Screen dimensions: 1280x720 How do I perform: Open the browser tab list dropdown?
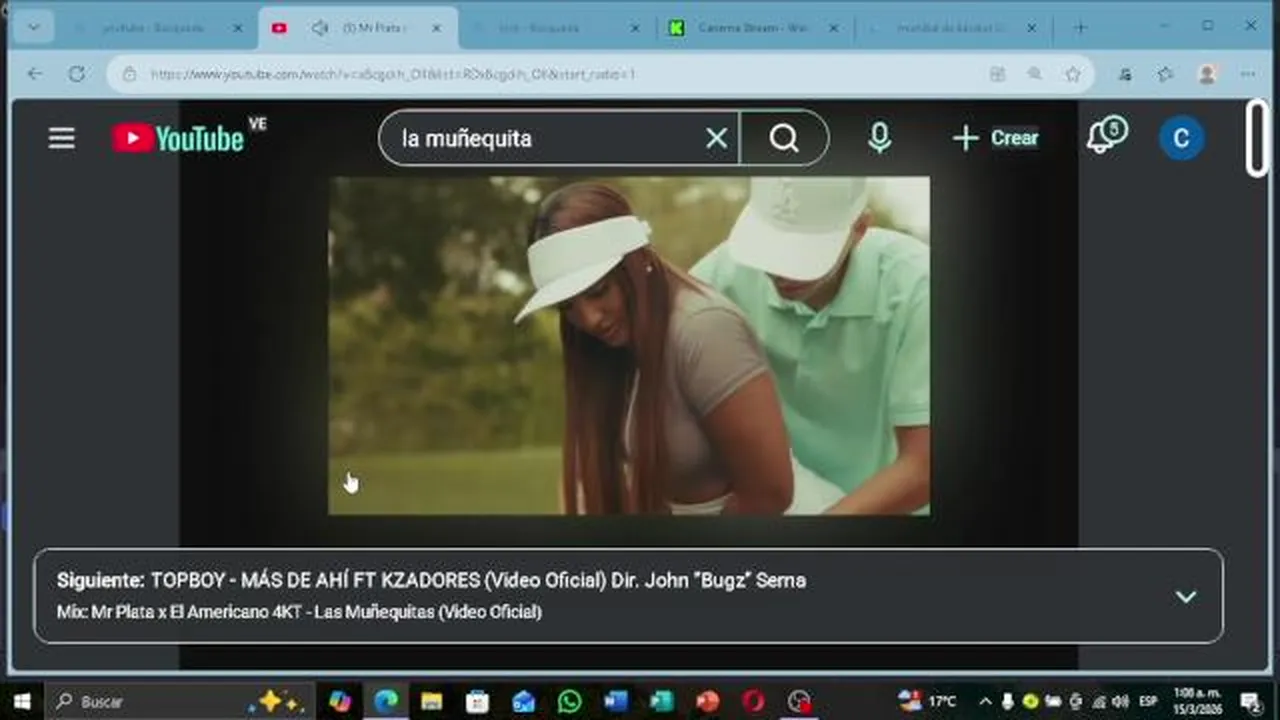pyautogui.click(x=33, y=27)
